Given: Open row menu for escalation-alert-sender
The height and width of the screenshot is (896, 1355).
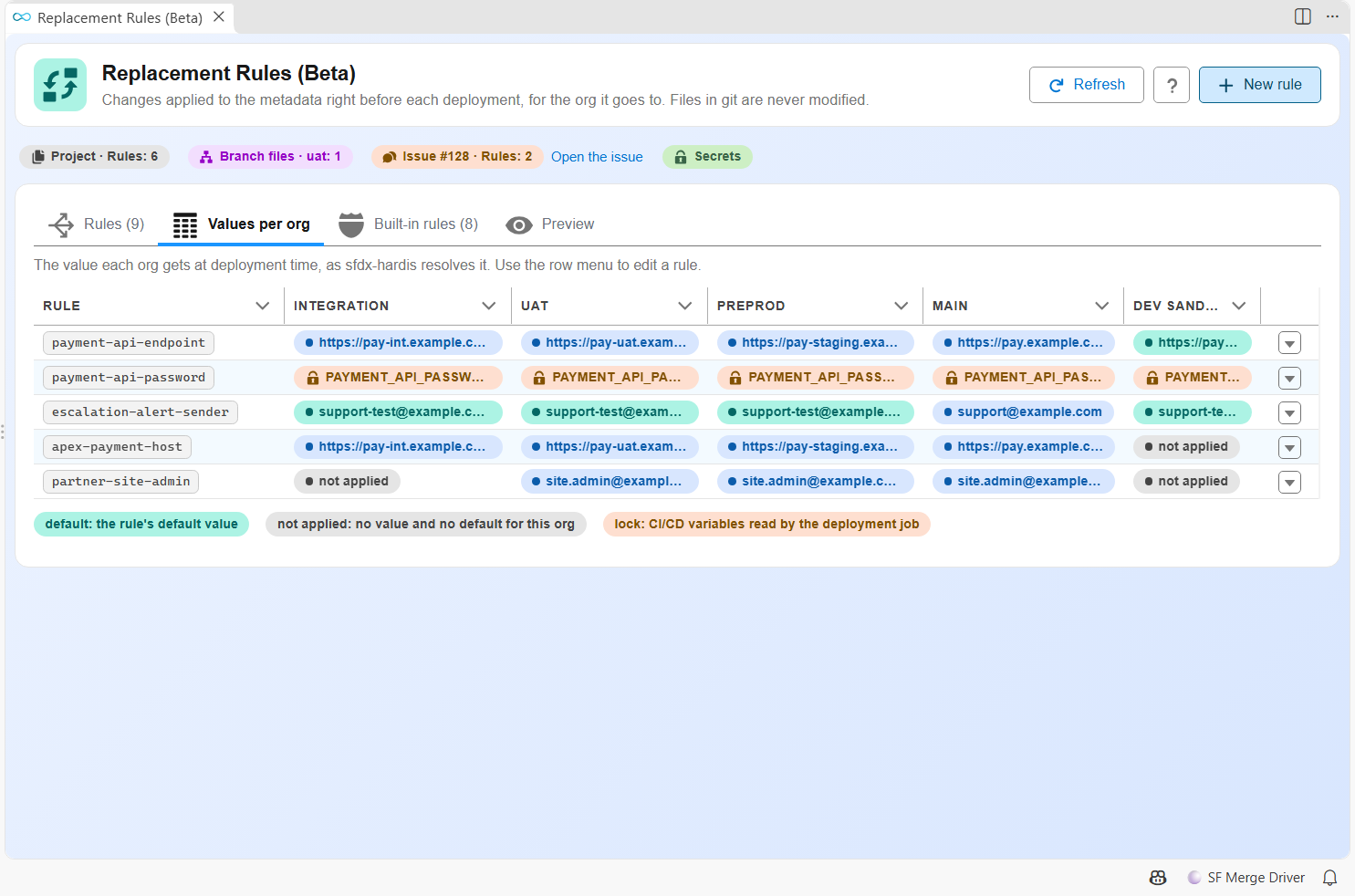Looking at the screenshot, I should [x=1289, y=413].
